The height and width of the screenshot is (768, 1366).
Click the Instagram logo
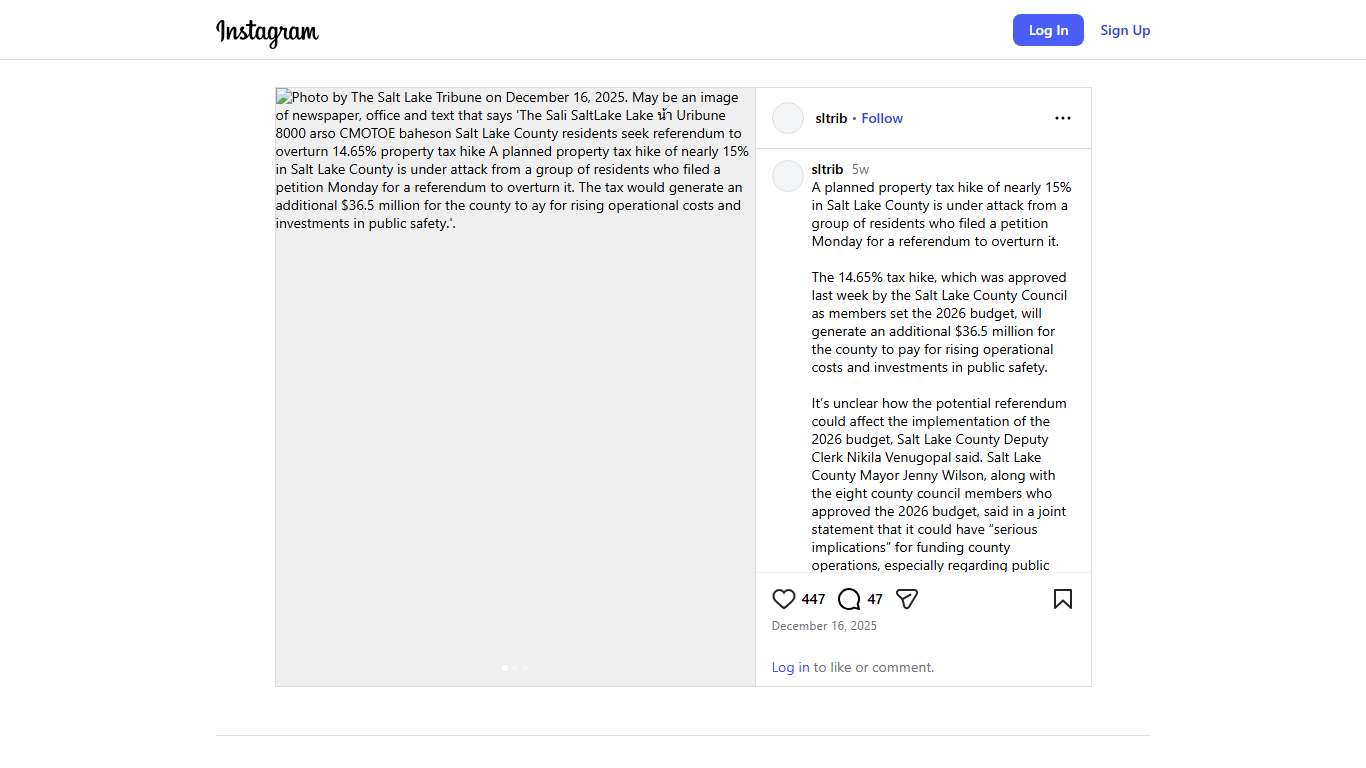coord(267,32)
